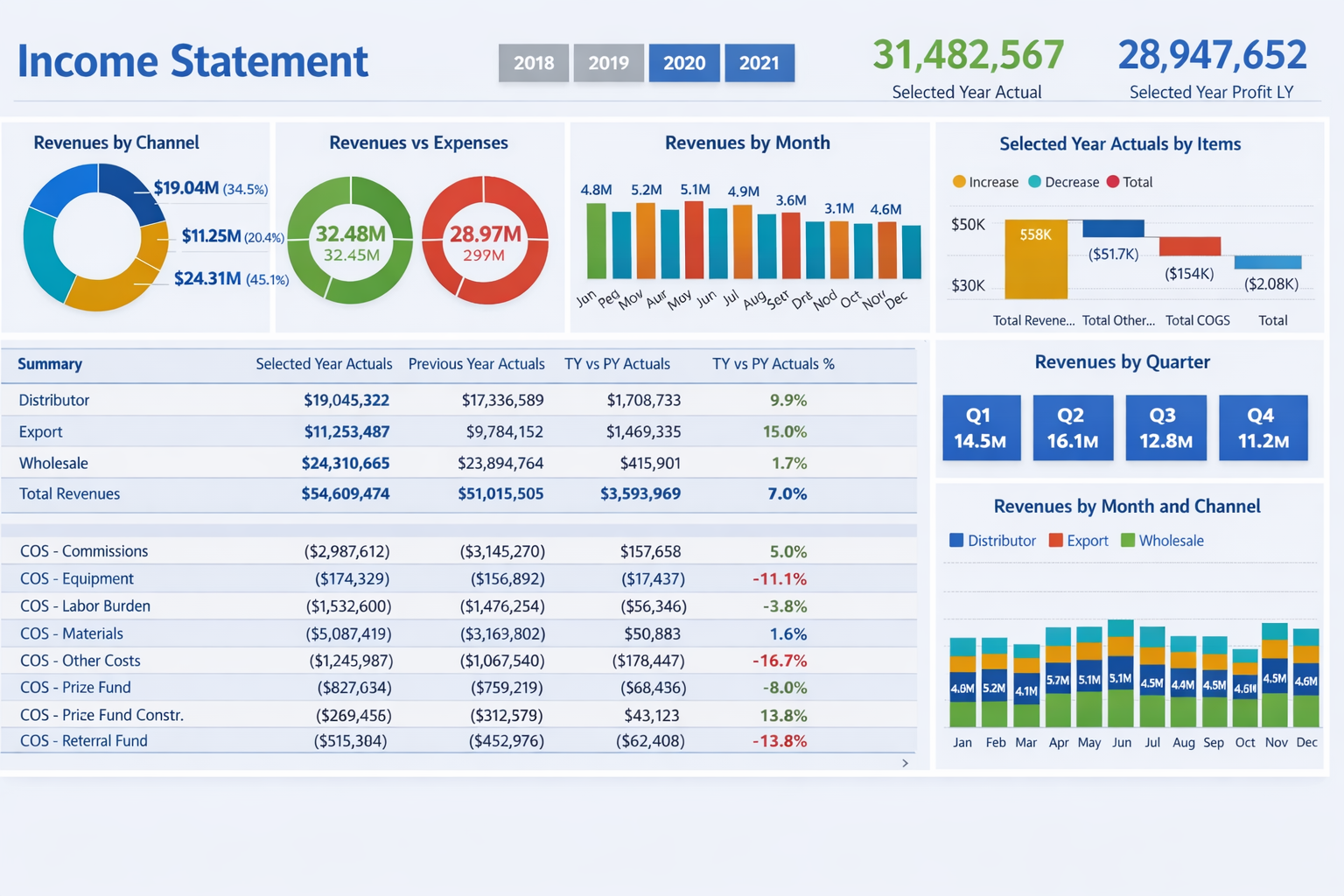The height and width of the screenshot is (896, 1344).
Task: Click the 5.7M label on the Apr stacked bar
Action: [x=1058, y=680]
